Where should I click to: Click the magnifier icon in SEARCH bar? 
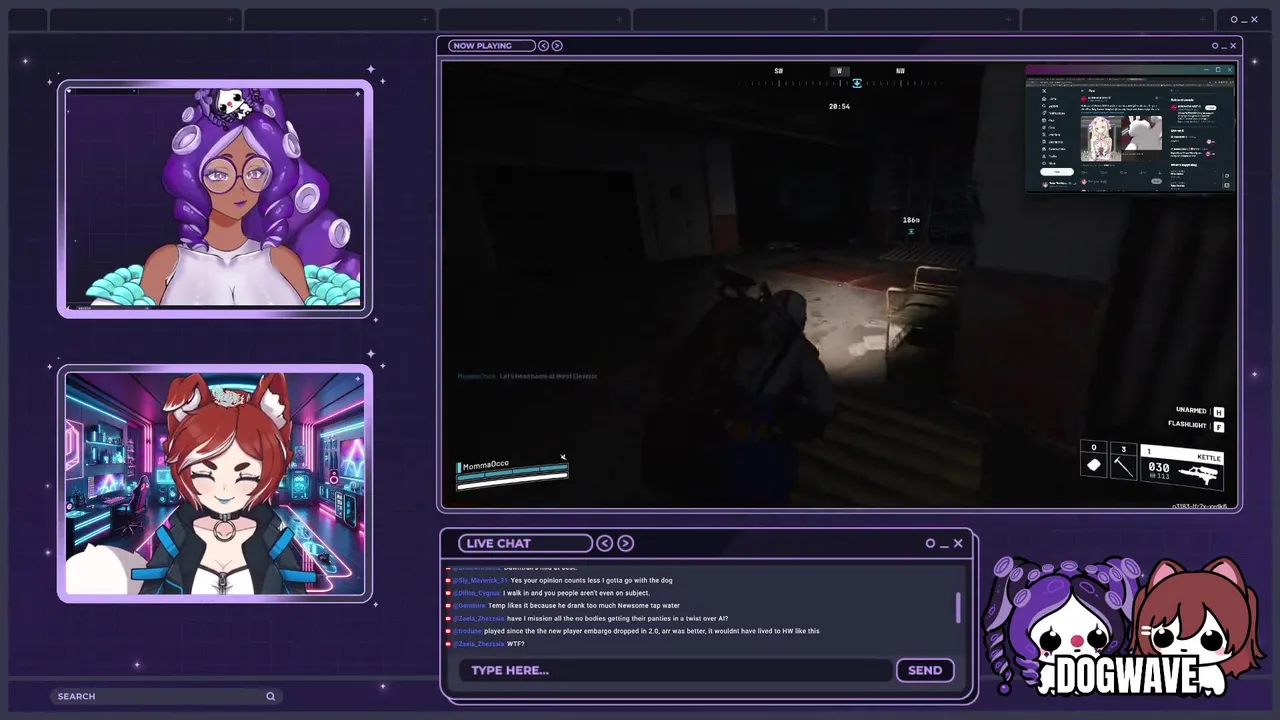click(270, 696)
